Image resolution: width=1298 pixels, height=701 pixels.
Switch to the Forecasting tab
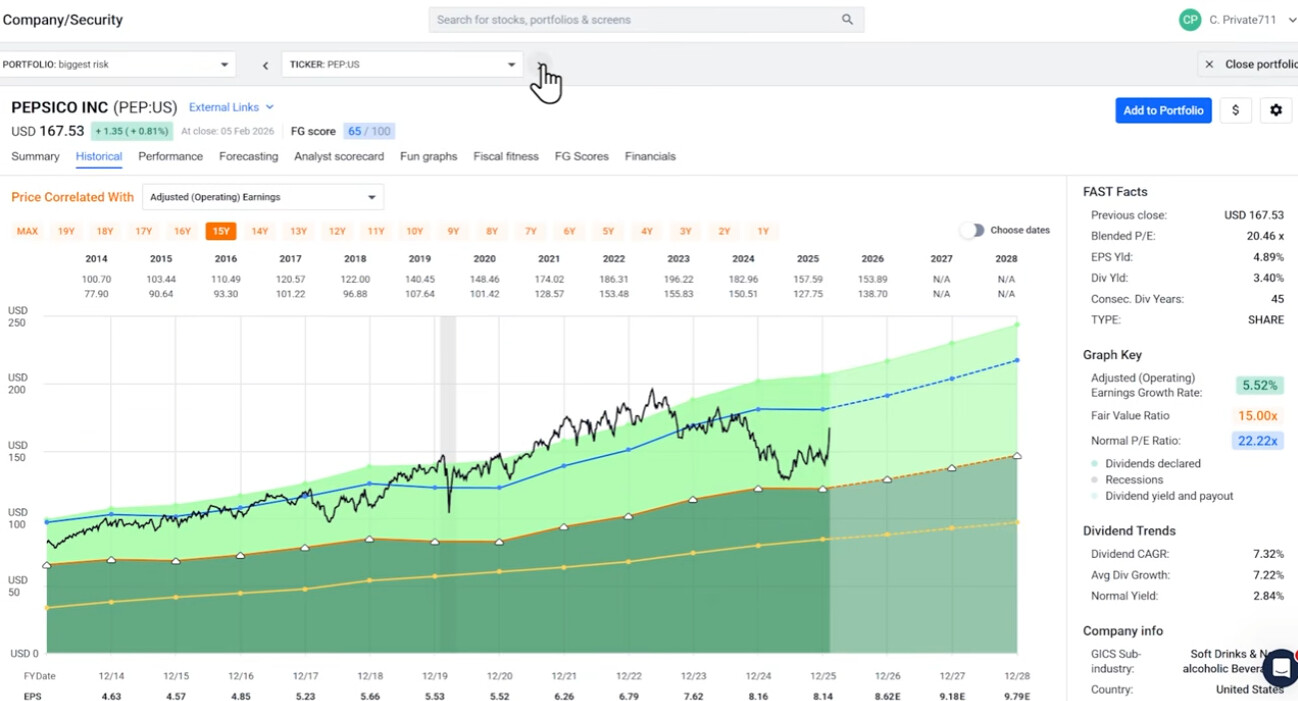tap(248, 156)
